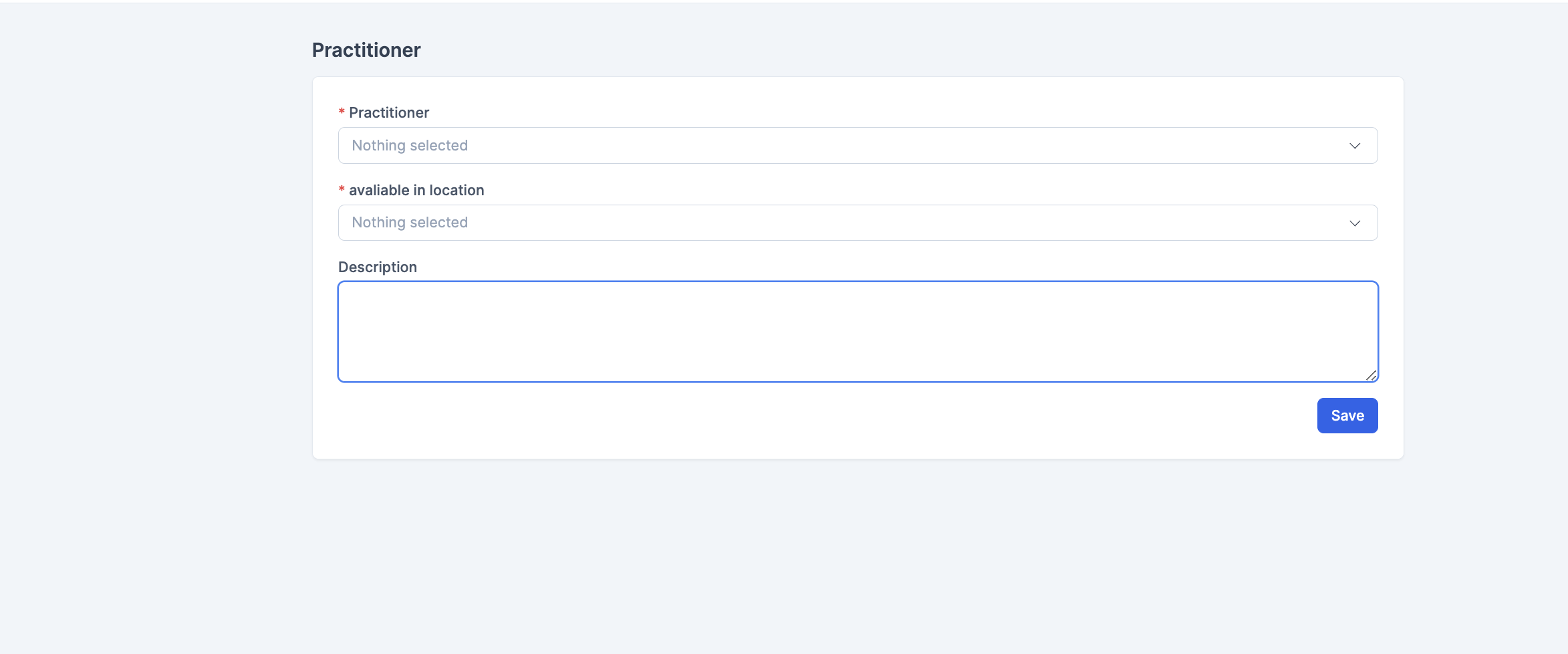Click the Practitioner dropdown chevron icon
The height and width of the screenshot is (654, 1568).
1355,145
